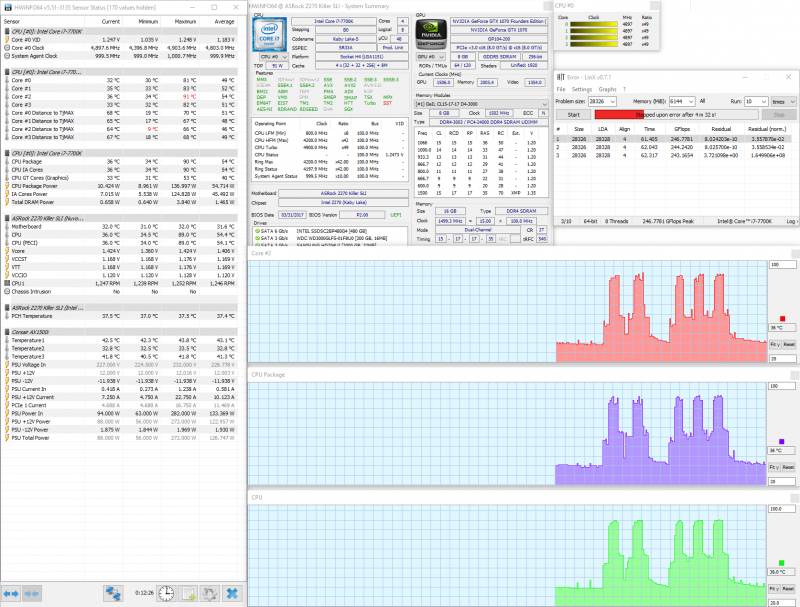Open the HWiNFO sensor settings gear icon
Screen dimensions: 800x607
[209, 594]
